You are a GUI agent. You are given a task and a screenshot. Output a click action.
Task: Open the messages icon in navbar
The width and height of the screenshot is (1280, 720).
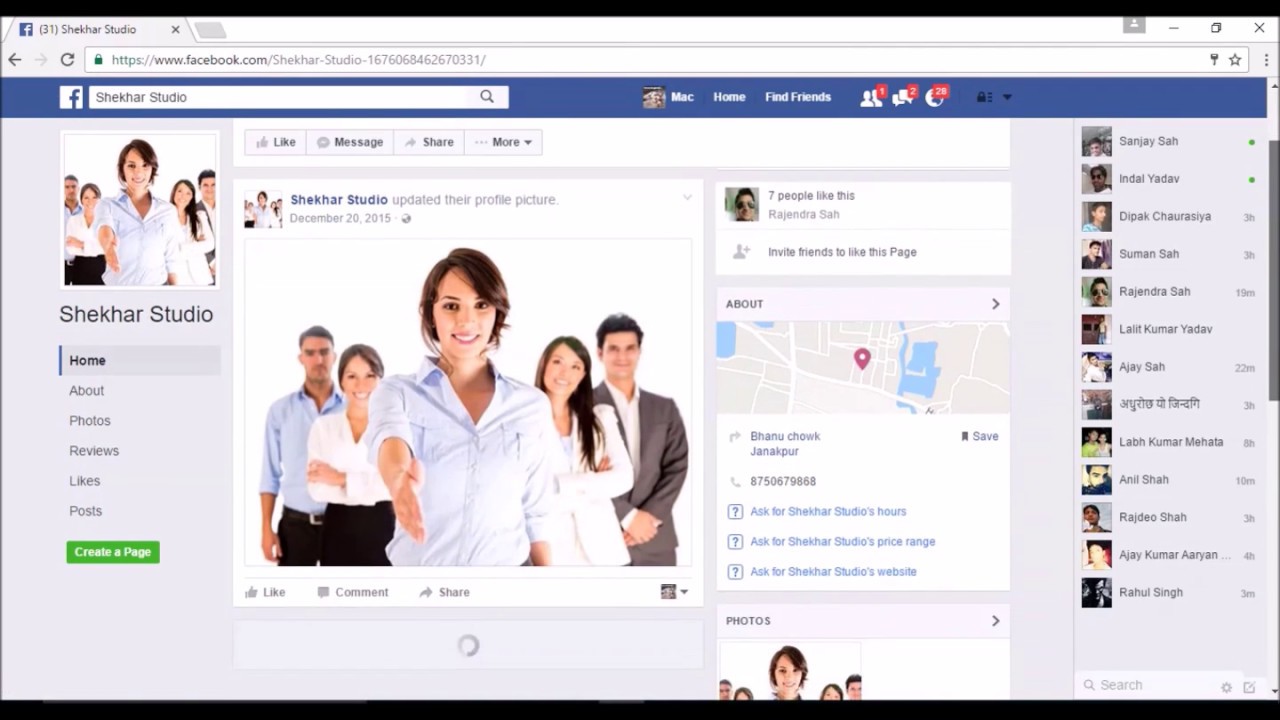coord(904,97)
